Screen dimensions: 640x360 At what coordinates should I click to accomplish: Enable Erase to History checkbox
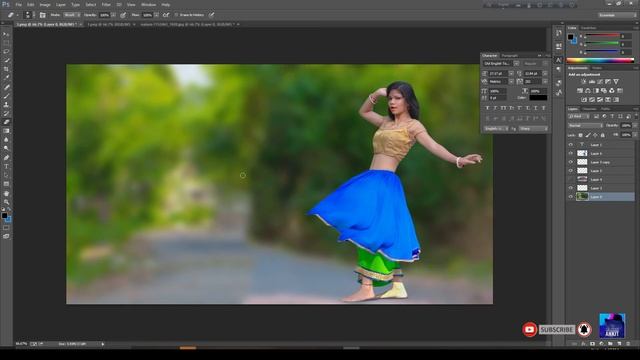point(176,15)
